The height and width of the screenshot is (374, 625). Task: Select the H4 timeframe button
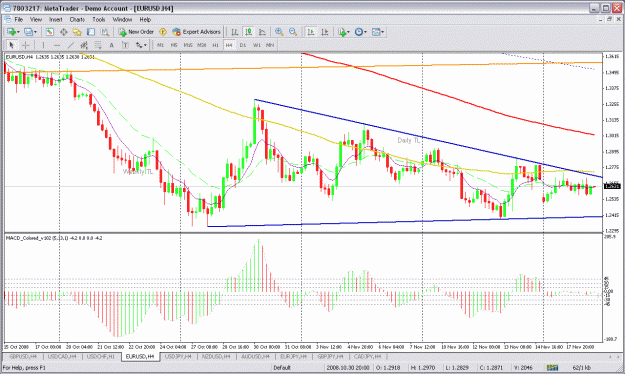click(x=229, y=45)
